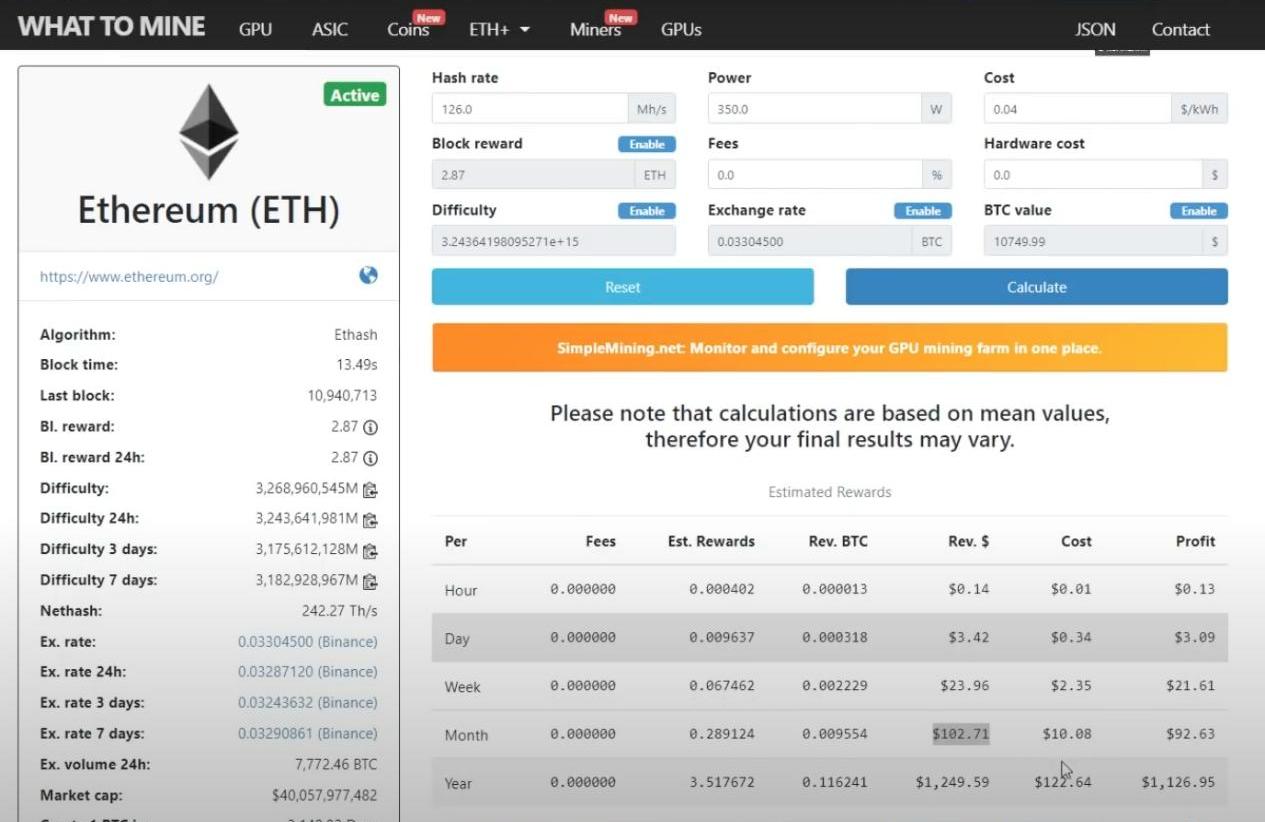Click the Block time value 13.49s
The image size is (1265, 822).
pyautogui.click(x=357, y=365)
